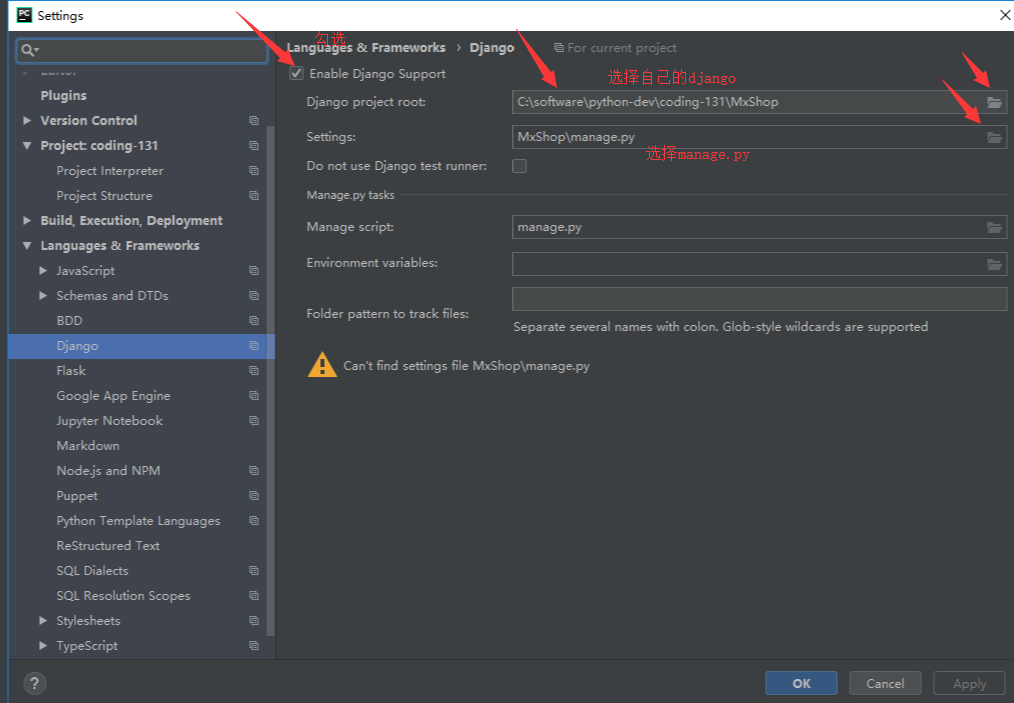This screenshot has height=703, width=1014.
Task: Click the Cancel button
Action: (885, 684)
